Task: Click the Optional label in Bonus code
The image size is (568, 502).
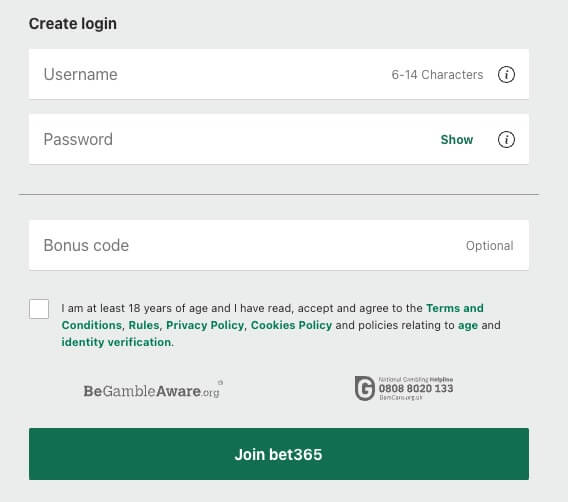Action: pos(489,246)
